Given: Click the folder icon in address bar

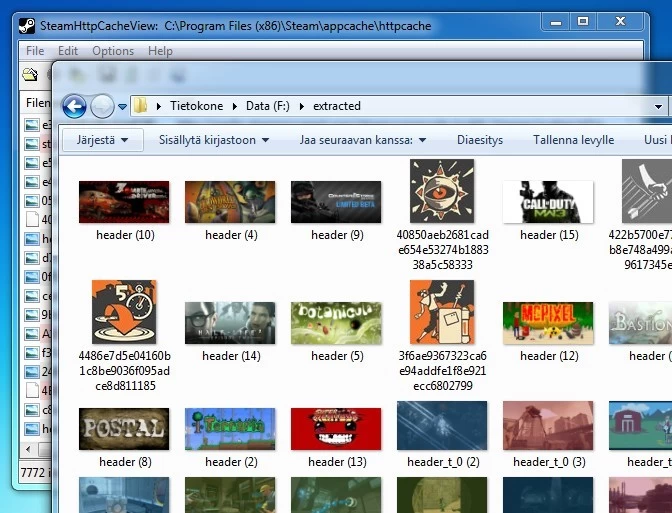Looking at the screenshot, I should pos(141,106).
